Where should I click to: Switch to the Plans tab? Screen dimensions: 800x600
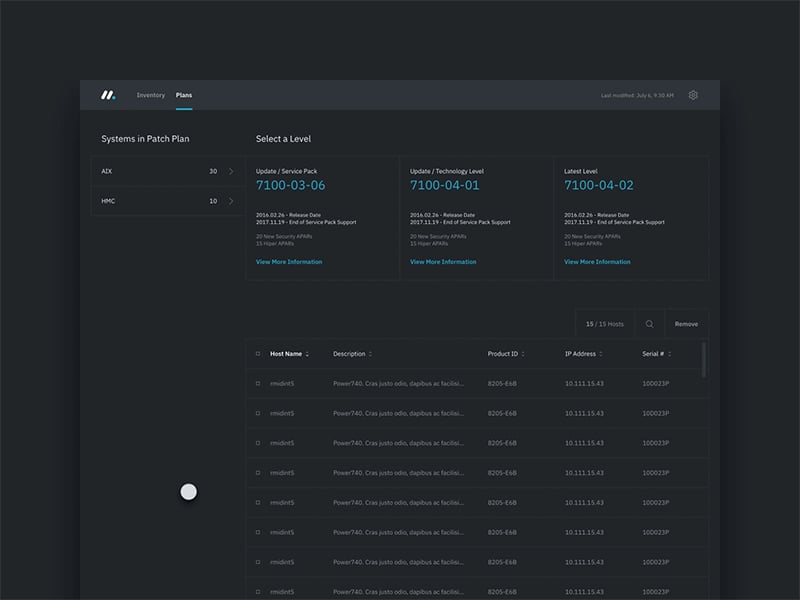click(184, 95)
